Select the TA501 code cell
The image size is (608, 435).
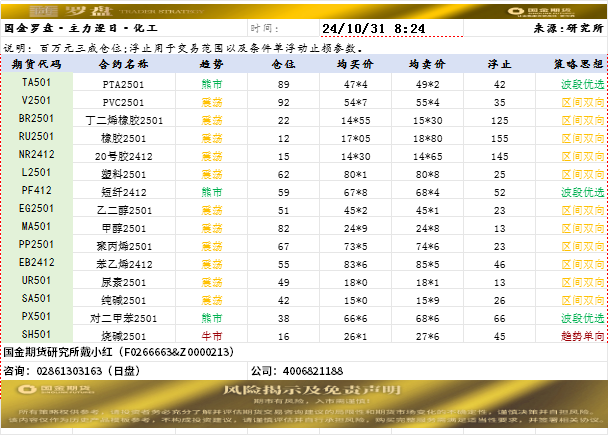point(36,82)
